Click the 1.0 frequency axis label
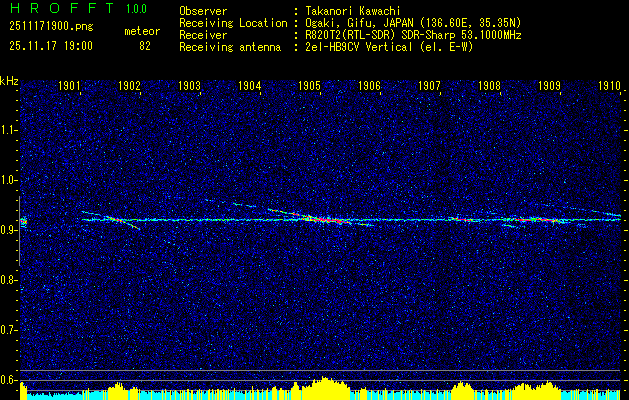Viewport: 629px width, 400px height. pyautogui.click(x=9, y=181)
